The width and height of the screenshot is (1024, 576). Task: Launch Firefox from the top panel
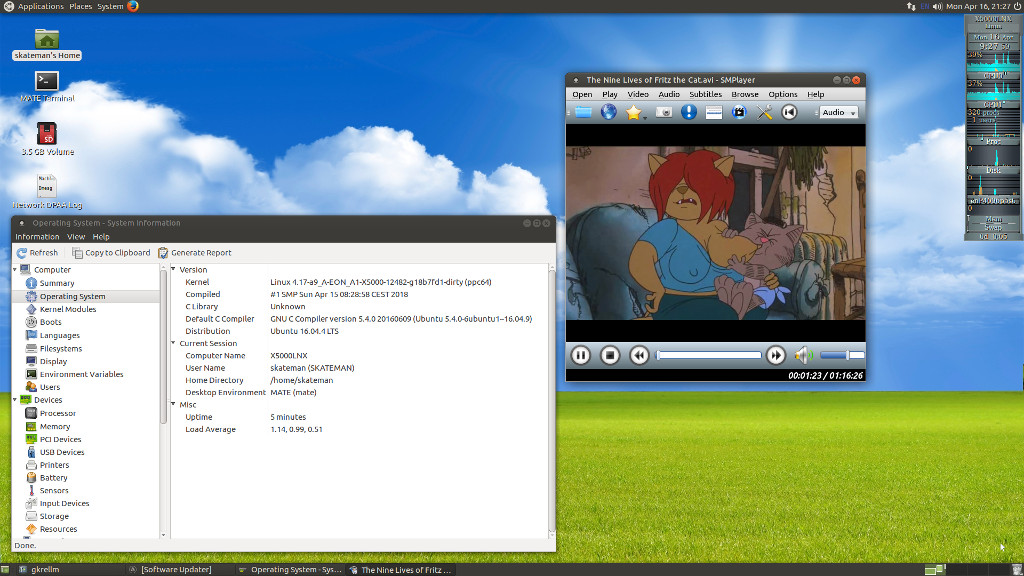pyautogui.click(x=133, y=6)
